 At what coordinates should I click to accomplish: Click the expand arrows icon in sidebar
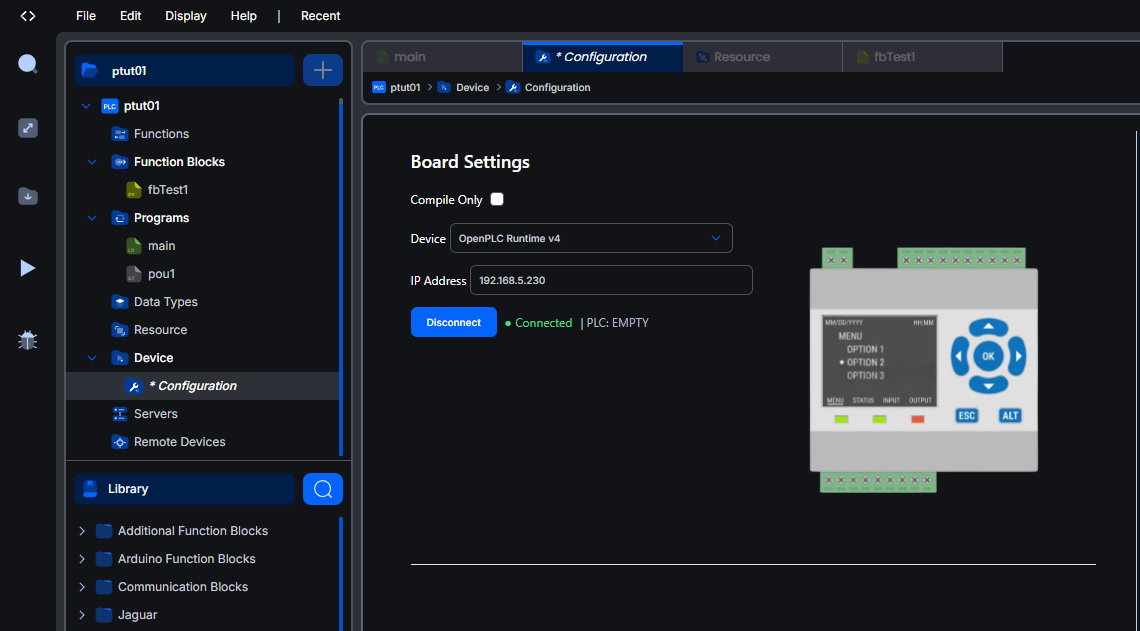click(x=28, y=128)
